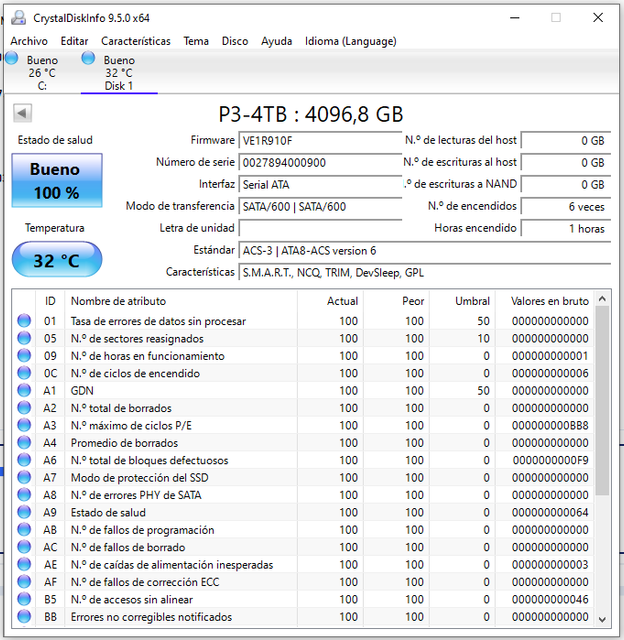Click the Umbral column header
Viewport: 624px width, 640px height.
click(462, 301)
